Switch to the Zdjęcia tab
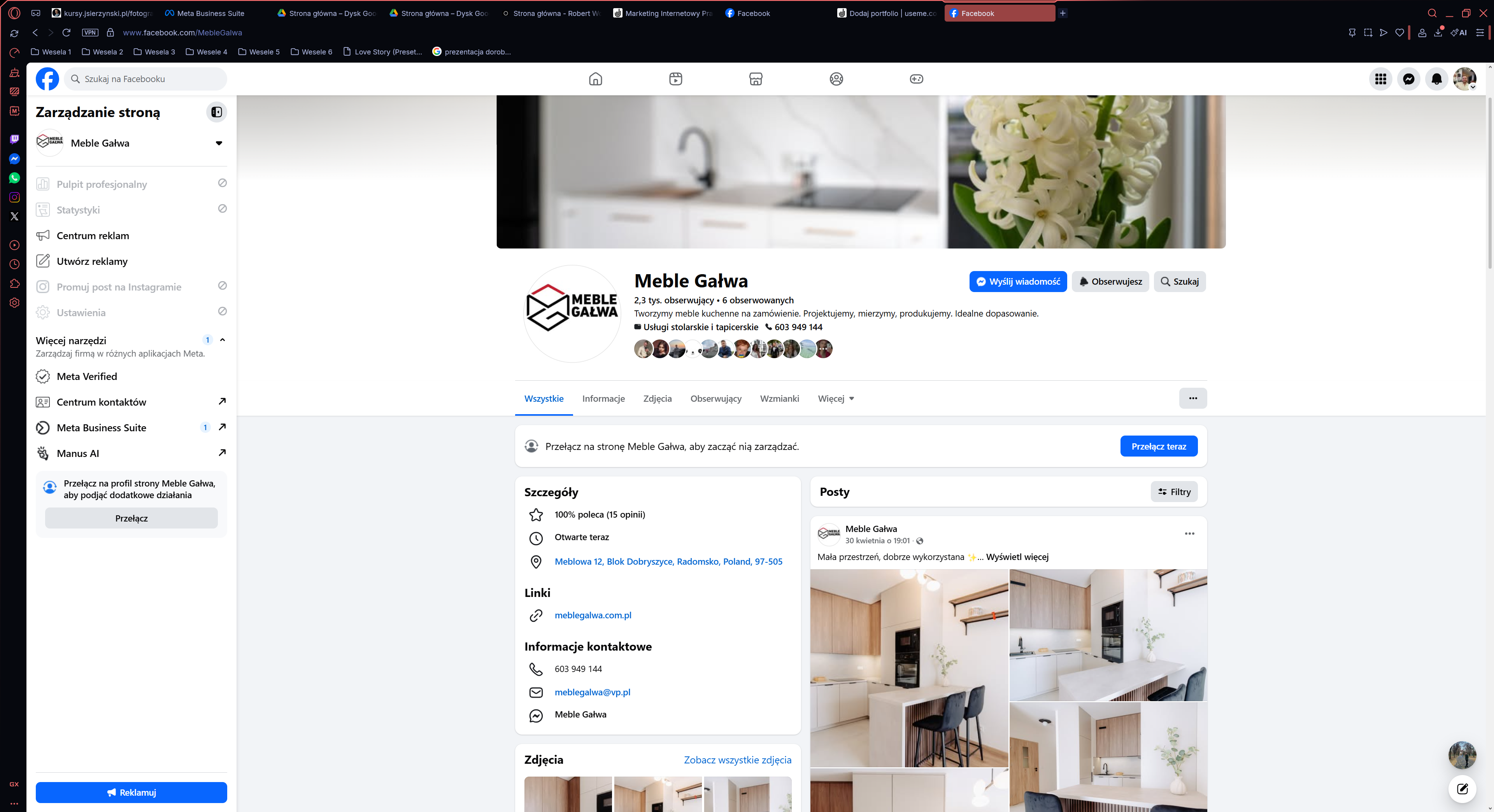Viewport: 1494px width, 812px height. [657, 399]
